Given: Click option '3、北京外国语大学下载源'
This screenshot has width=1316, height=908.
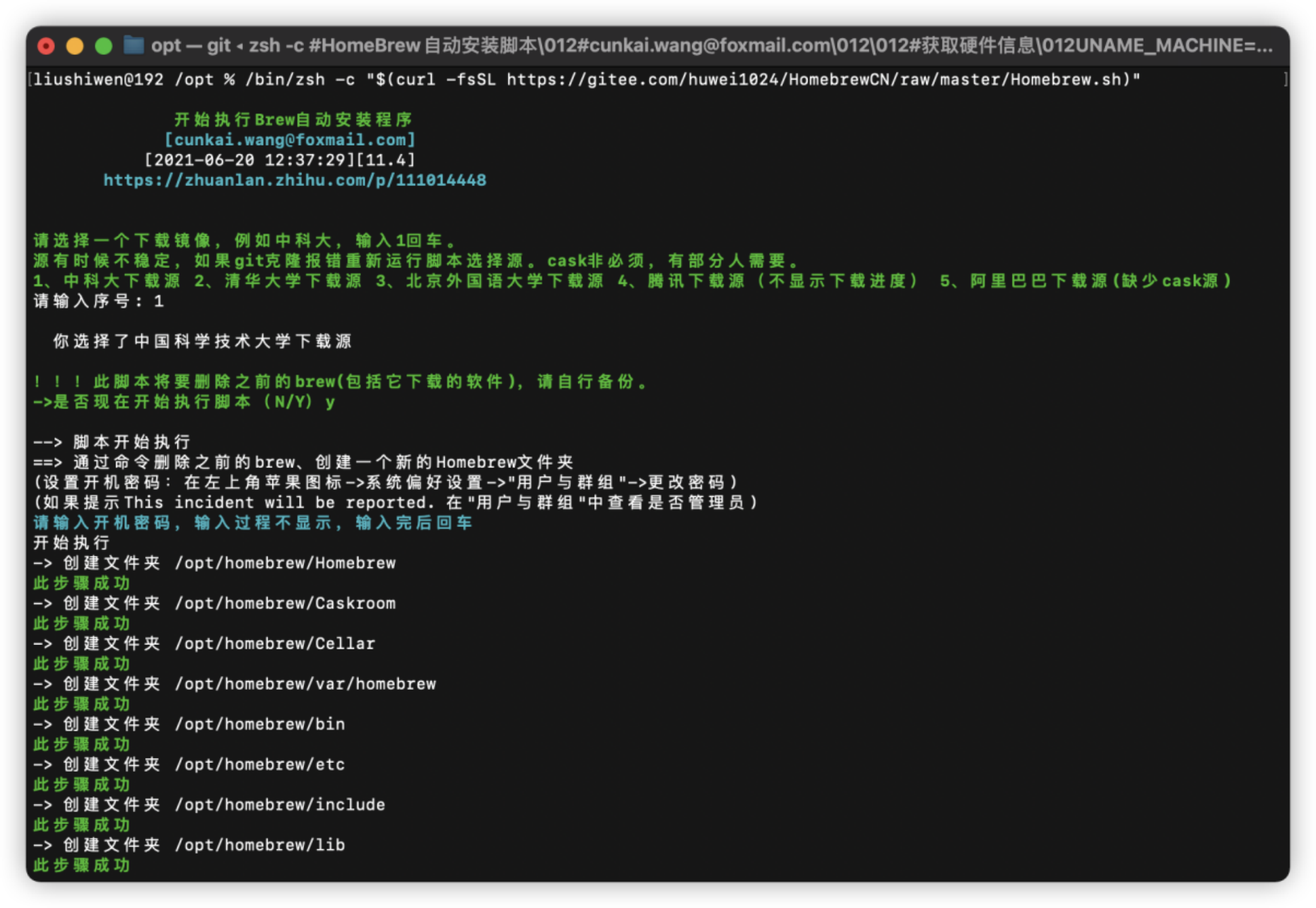Looking at the screenshot, I should 490,281.
